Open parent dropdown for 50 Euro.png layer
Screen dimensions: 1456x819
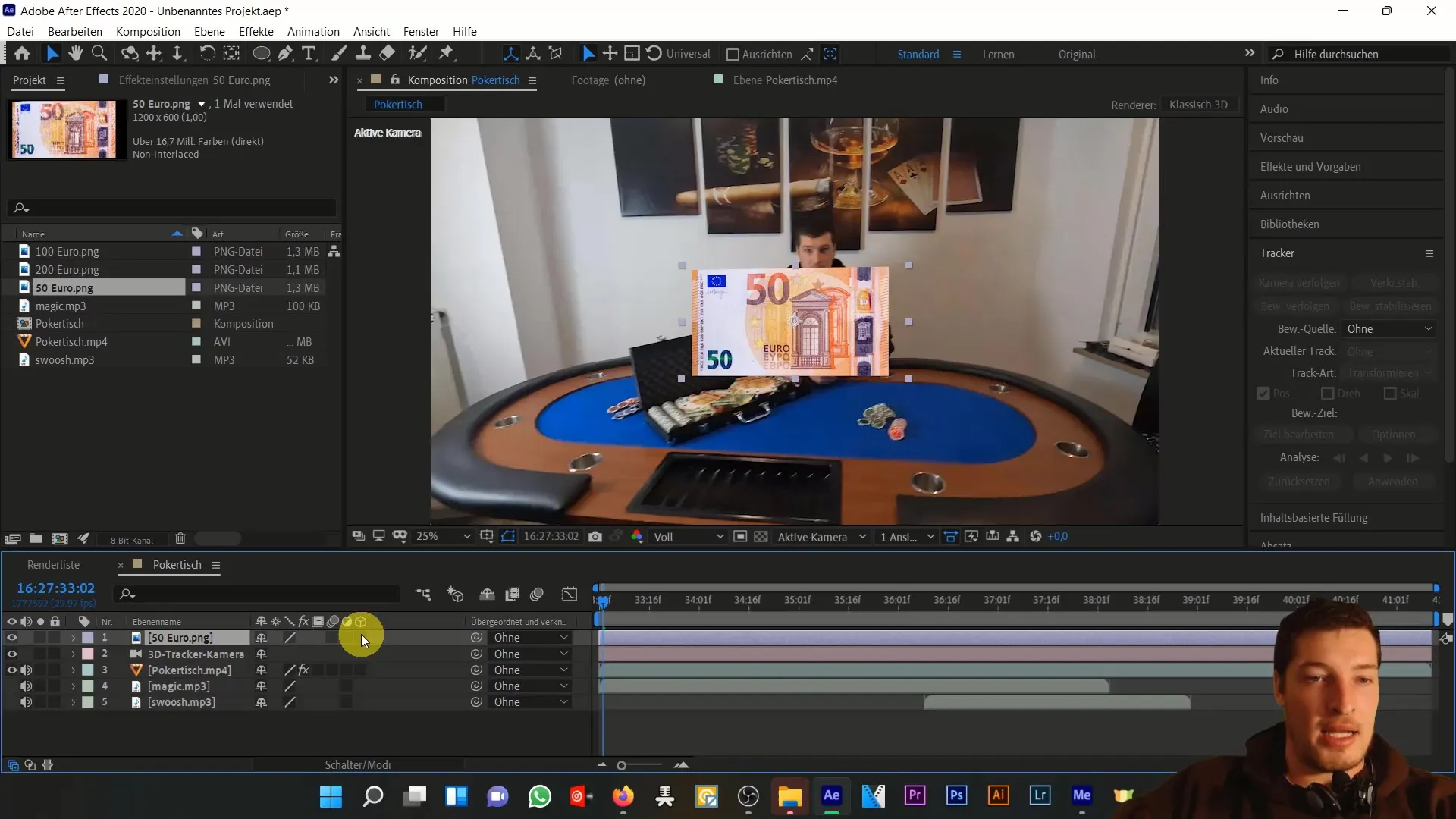coord(531,638)
